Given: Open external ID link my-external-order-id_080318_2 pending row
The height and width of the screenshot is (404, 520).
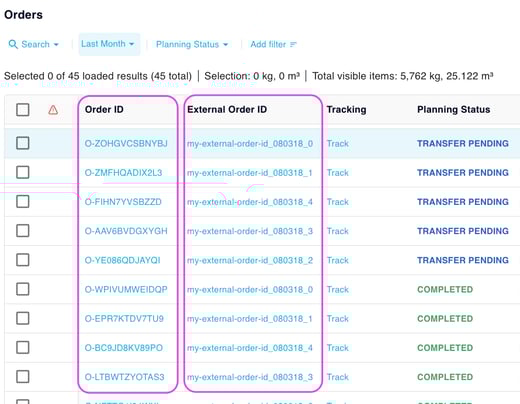Looking at the screenshot, I should tap(250, 260).
